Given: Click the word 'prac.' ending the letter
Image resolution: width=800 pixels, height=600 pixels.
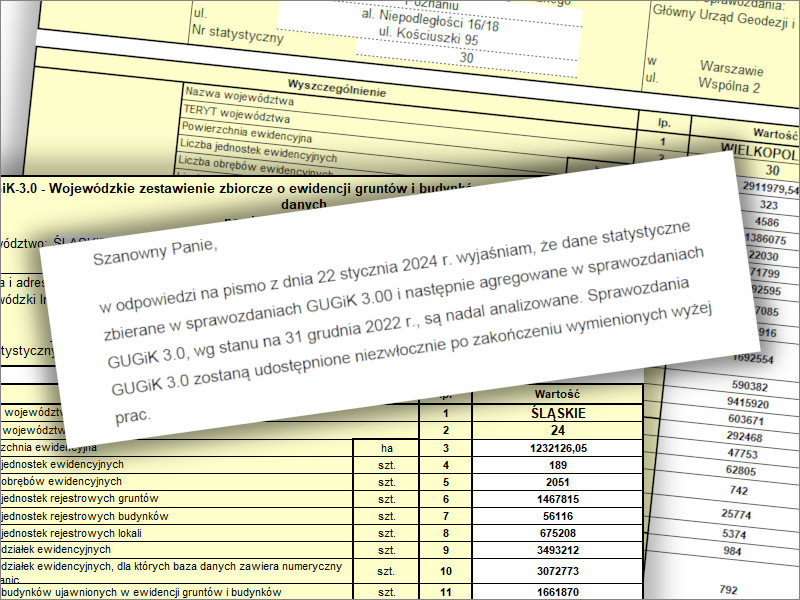Looking at the screenshot, I should 133,416.
